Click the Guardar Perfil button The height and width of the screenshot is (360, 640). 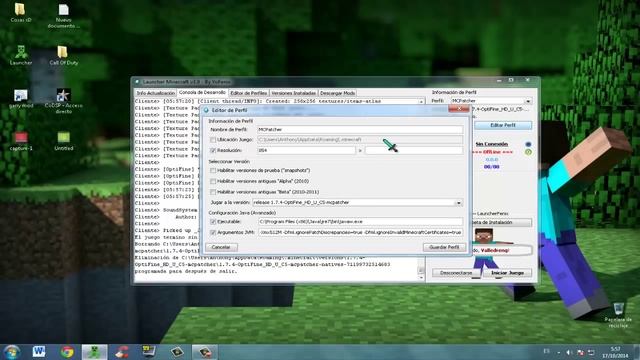pos(444,247)
